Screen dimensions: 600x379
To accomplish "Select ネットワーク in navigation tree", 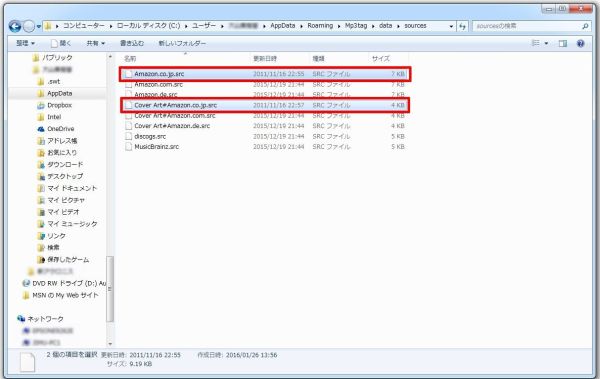I will click(x=46, y=319).
